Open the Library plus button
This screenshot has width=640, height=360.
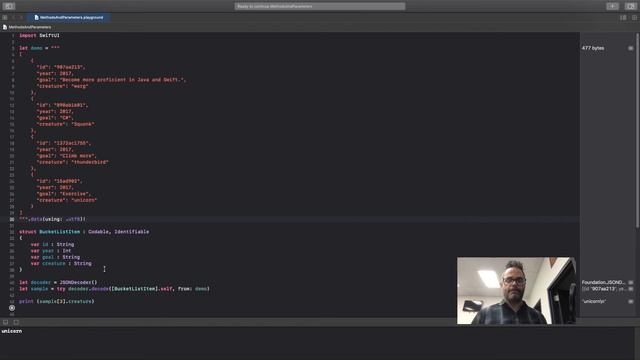(x=612, y=6)
